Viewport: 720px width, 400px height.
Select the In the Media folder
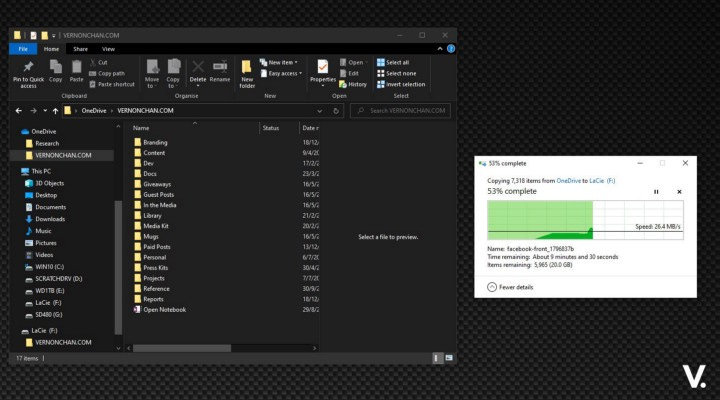(159, 205)
